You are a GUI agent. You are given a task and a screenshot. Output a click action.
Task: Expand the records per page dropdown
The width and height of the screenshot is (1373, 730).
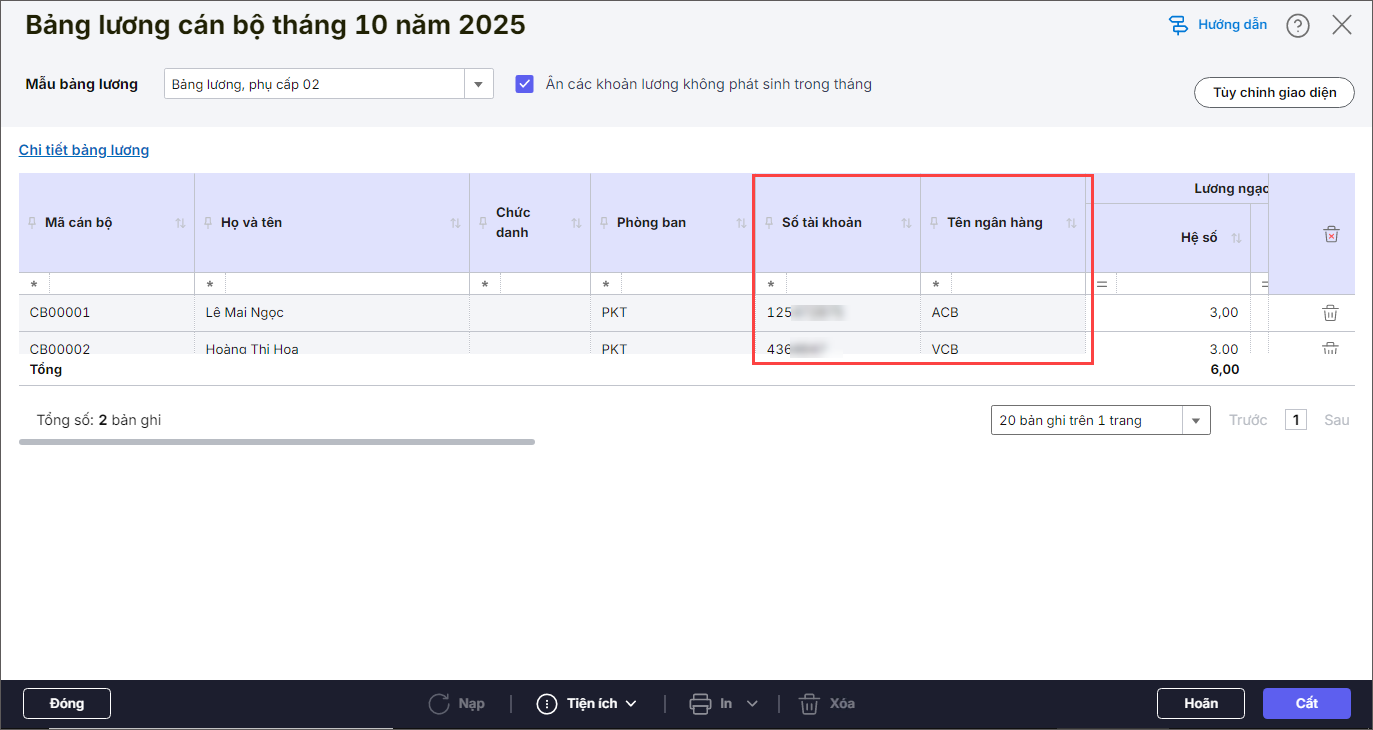click(x=1195, y=420)
